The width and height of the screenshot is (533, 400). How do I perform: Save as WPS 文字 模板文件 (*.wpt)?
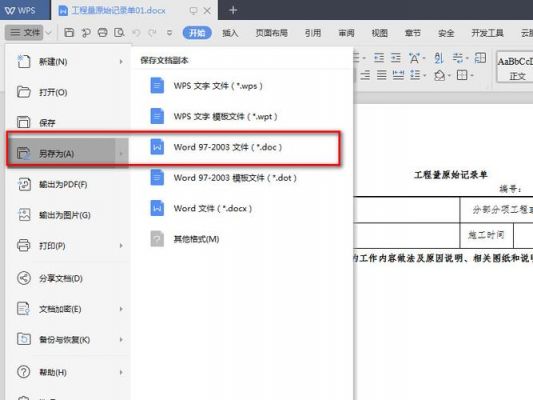pyautogui.click(x=241, y=116)
